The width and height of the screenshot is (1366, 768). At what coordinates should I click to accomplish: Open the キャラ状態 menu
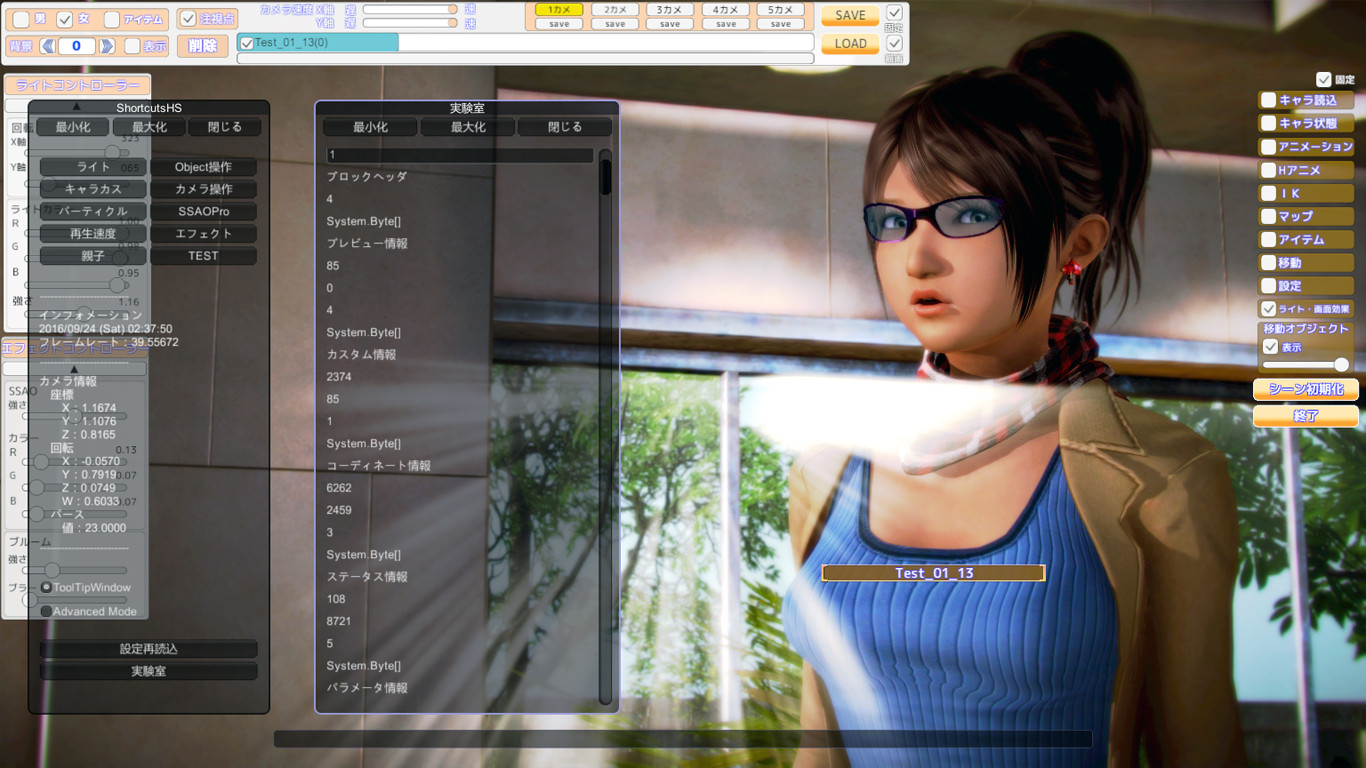tap(1306, 123)
